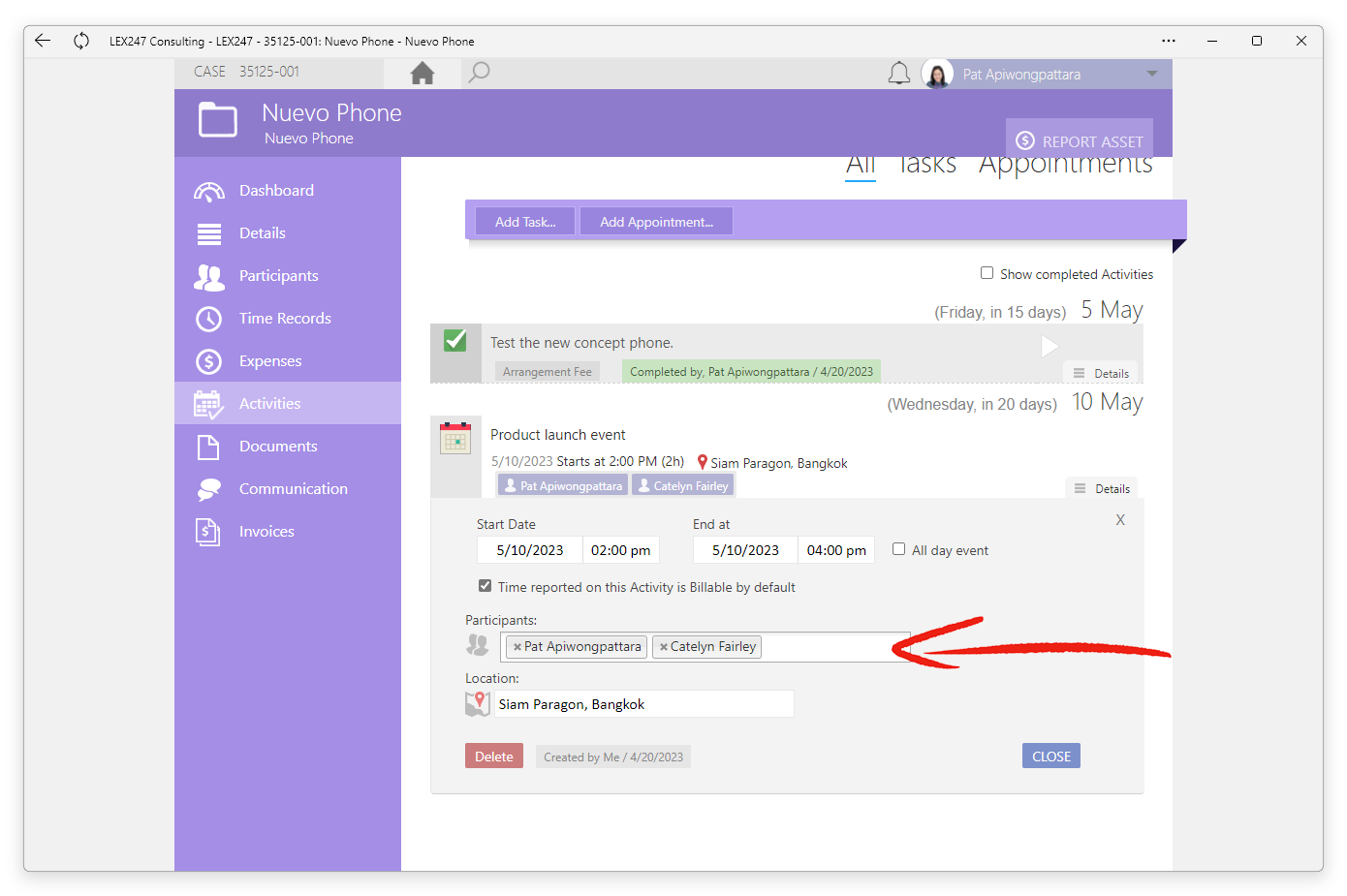This screenshot has height=896, width=1347.
Task: Remove Pat Apiwongpattara from participants field
Action: [x=517, y=647]
